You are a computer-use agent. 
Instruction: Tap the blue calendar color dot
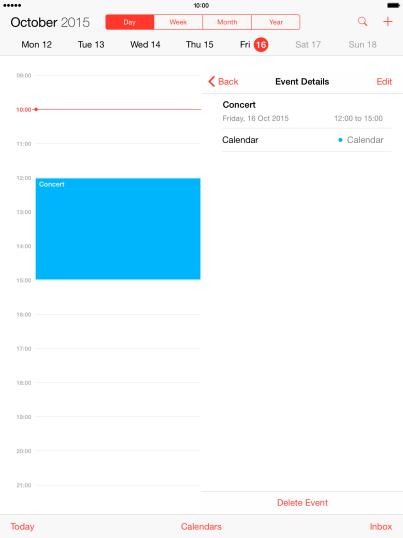pos(340,140)
